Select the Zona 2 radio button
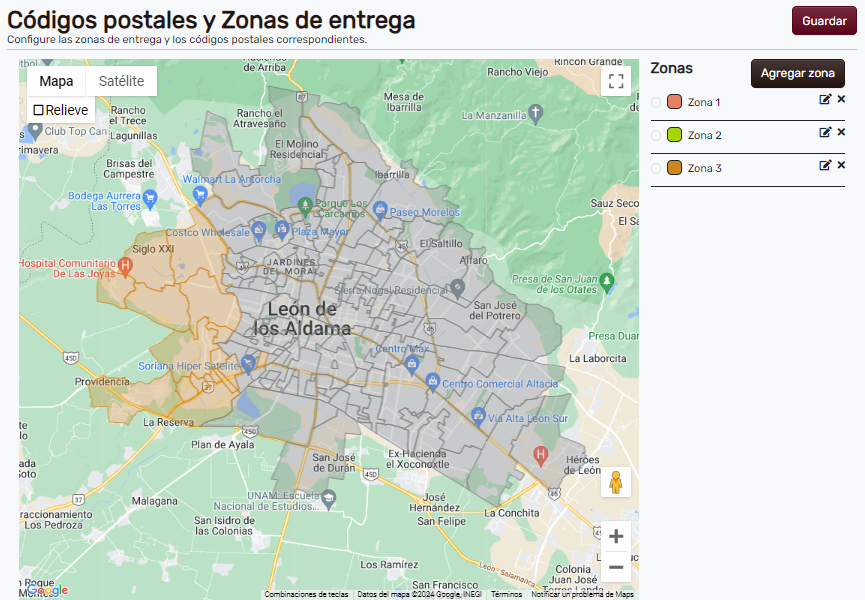The height and width of the screenshot is (600, 865). point(658,134)
